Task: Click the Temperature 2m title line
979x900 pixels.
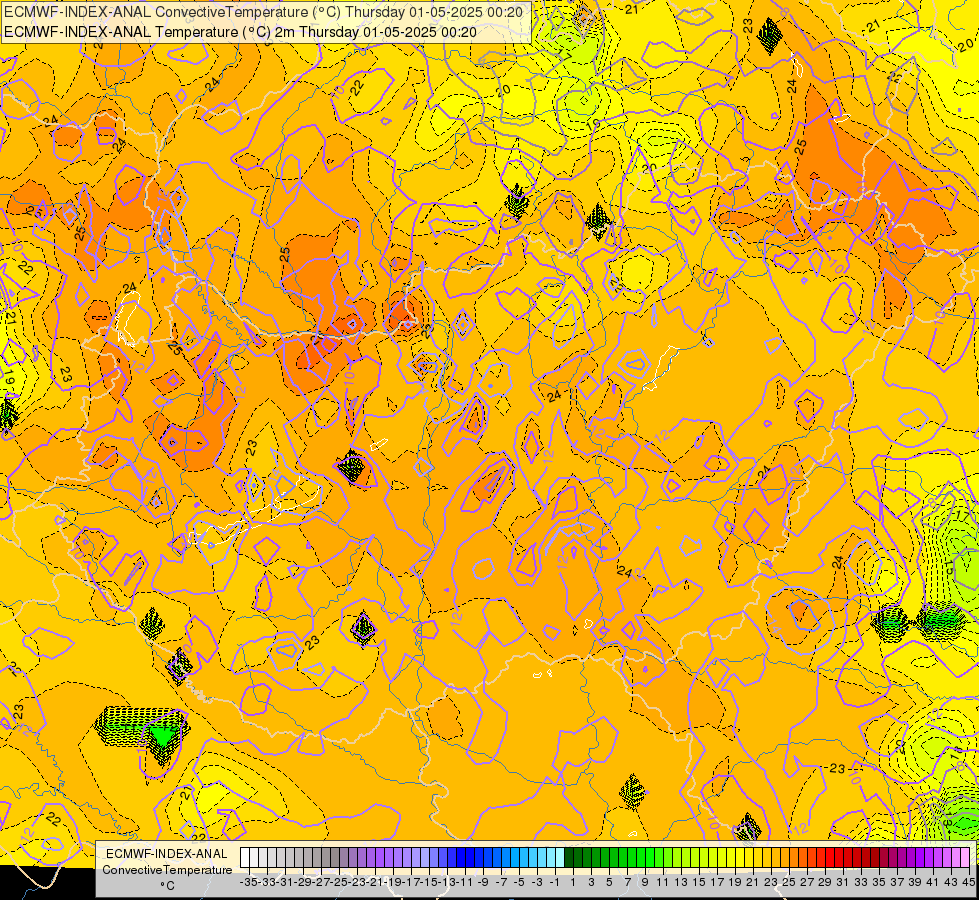Action: pos(240,32)
